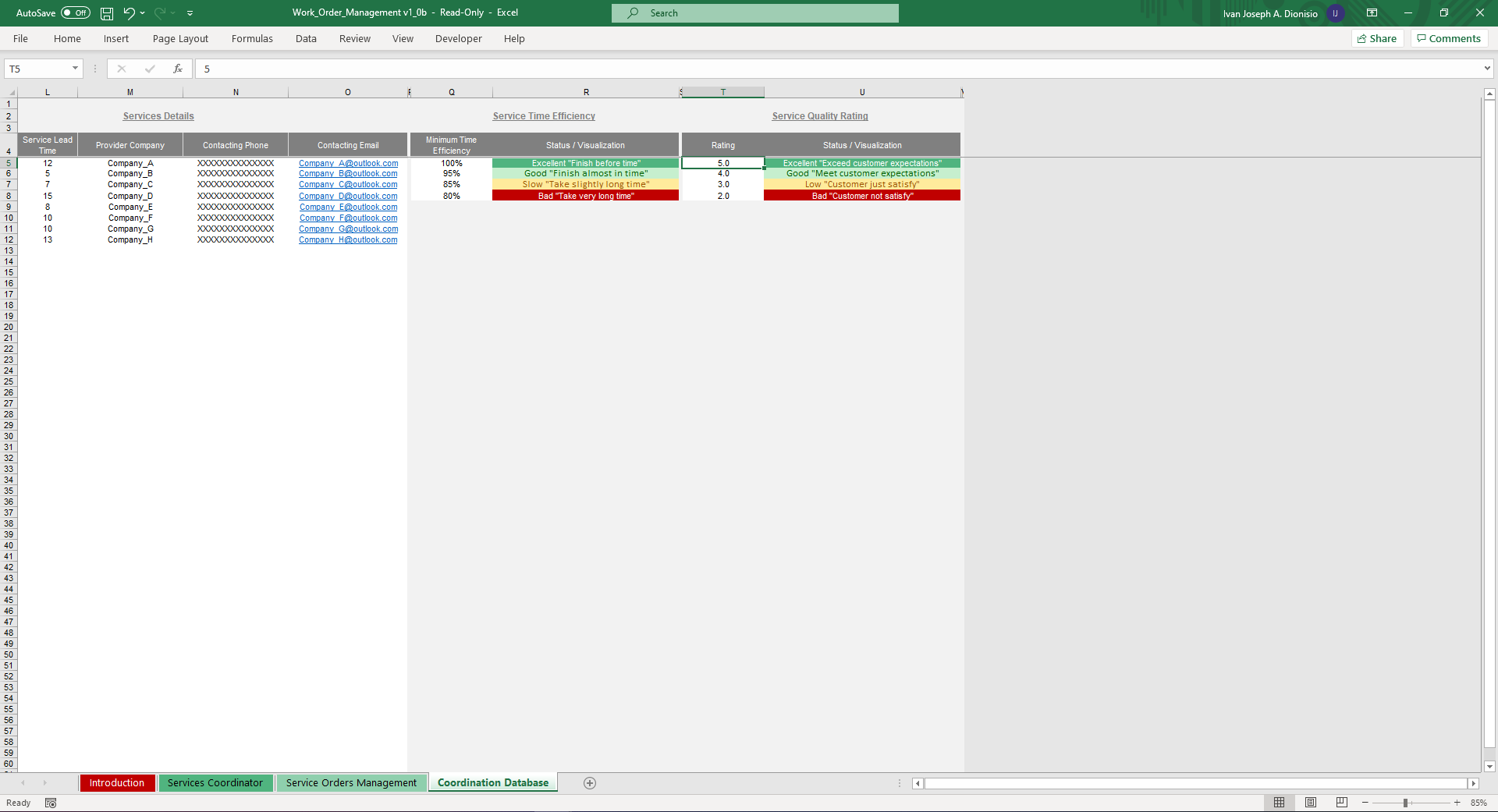This screenshot has width=1498, height=812.
Task: Select the Bad "Take very long time" red cell
Action: 586,196
